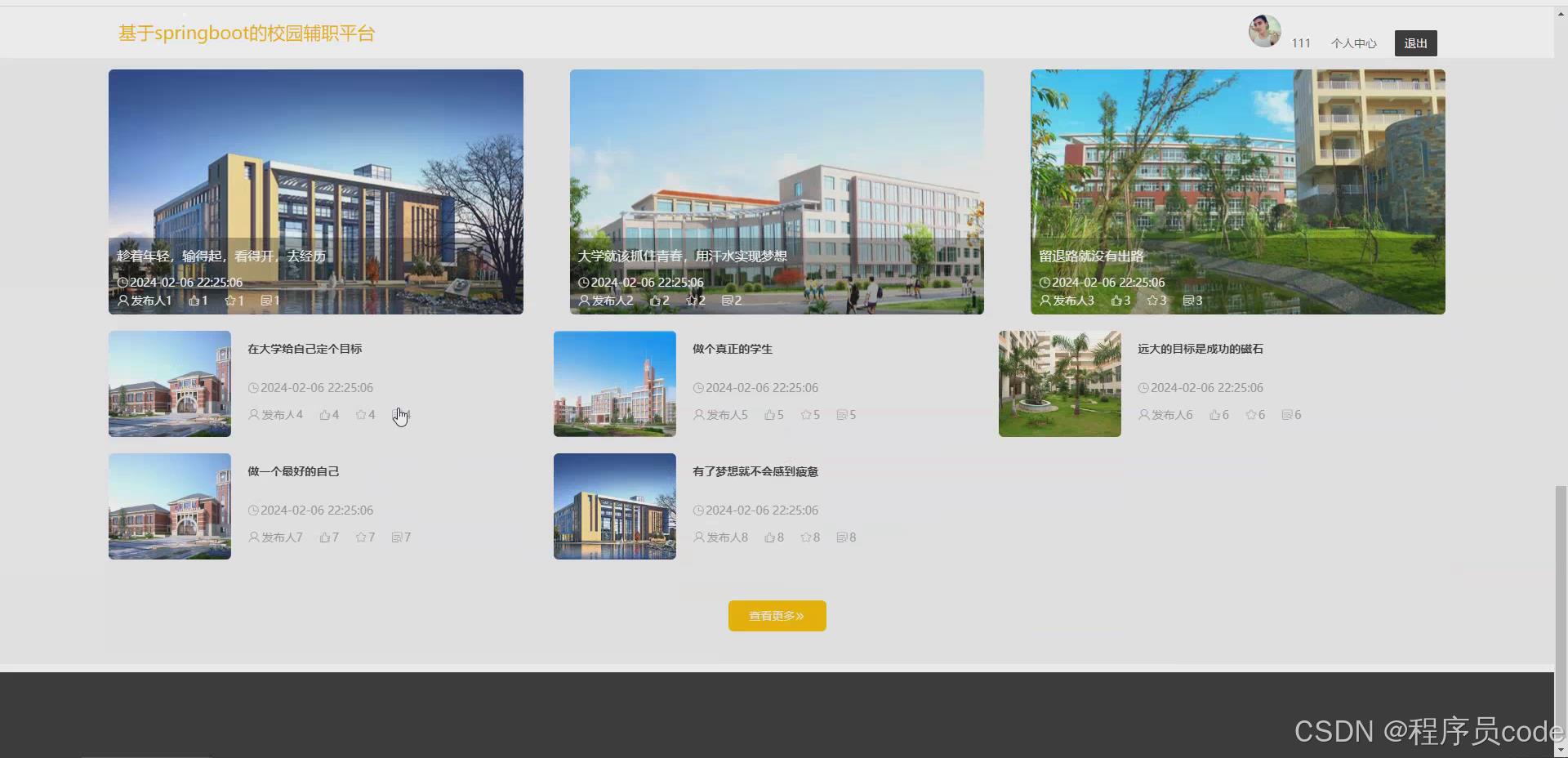Click the thumbs-up icon on 发布人1 card
The image size is (1568, 758).
pos(194,301)
